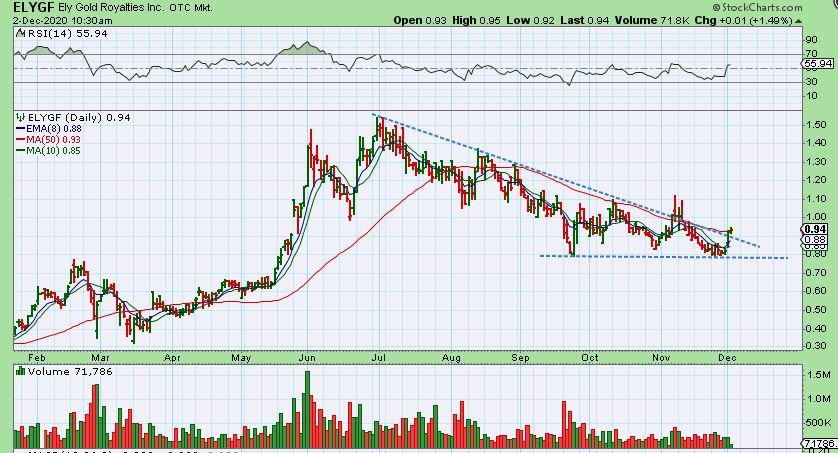
Task: Select the ELYGF ticker symbol in the header
Action: (x=34, y=7)
